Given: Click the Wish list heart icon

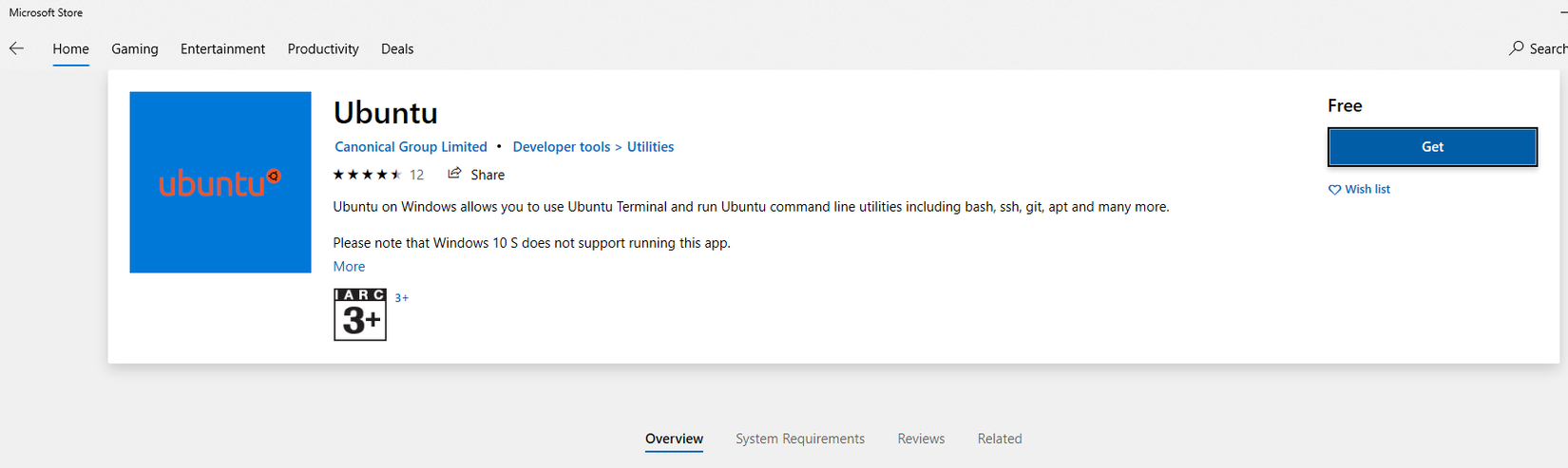Looking at the screenshot, I should [1335, 190].
